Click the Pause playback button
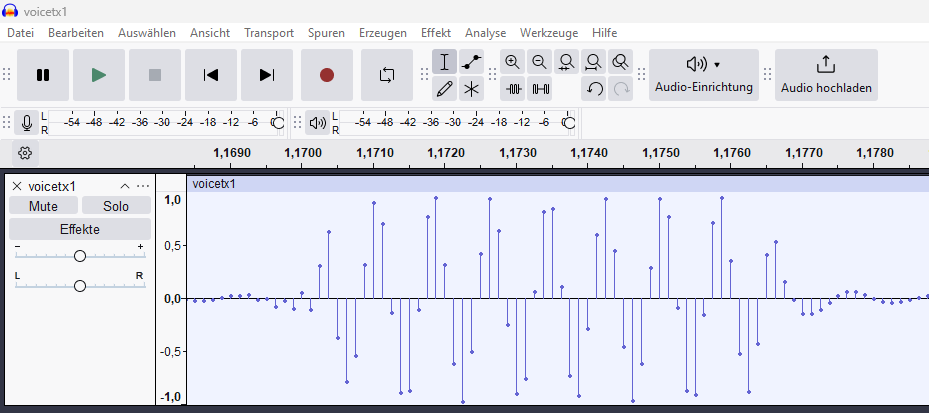929x413 pixels. [x=43, y=75]
